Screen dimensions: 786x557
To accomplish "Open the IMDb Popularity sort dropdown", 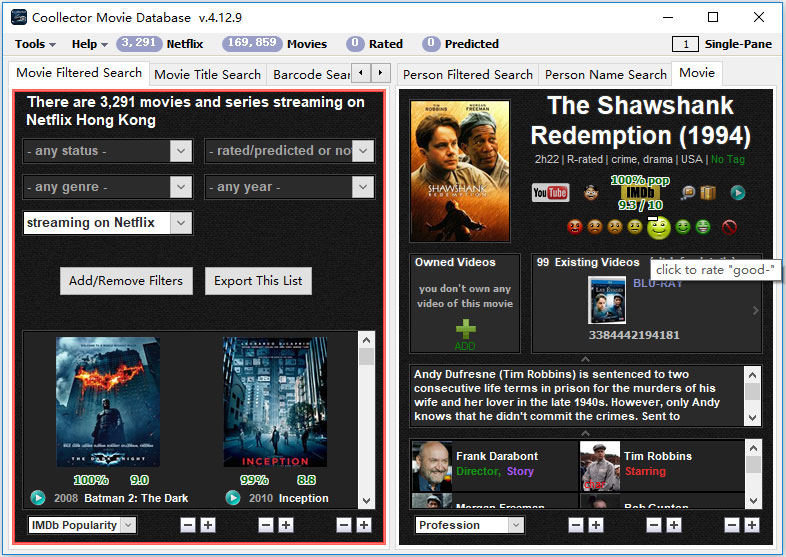I will pos(82,525).
